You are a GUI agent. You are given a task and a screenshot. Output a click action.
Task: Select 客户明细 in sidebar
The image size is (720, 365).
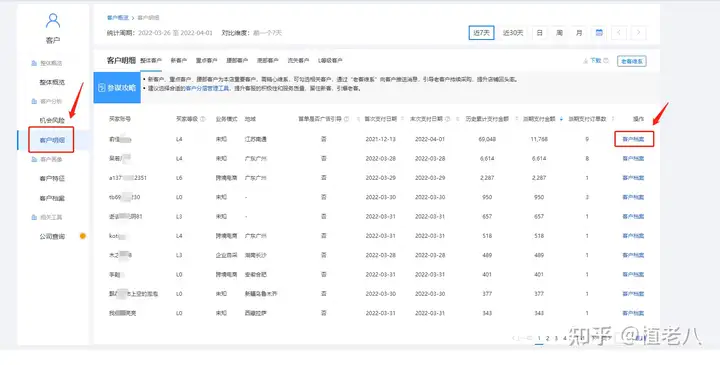pyautogui.click(x=52, y=140)
